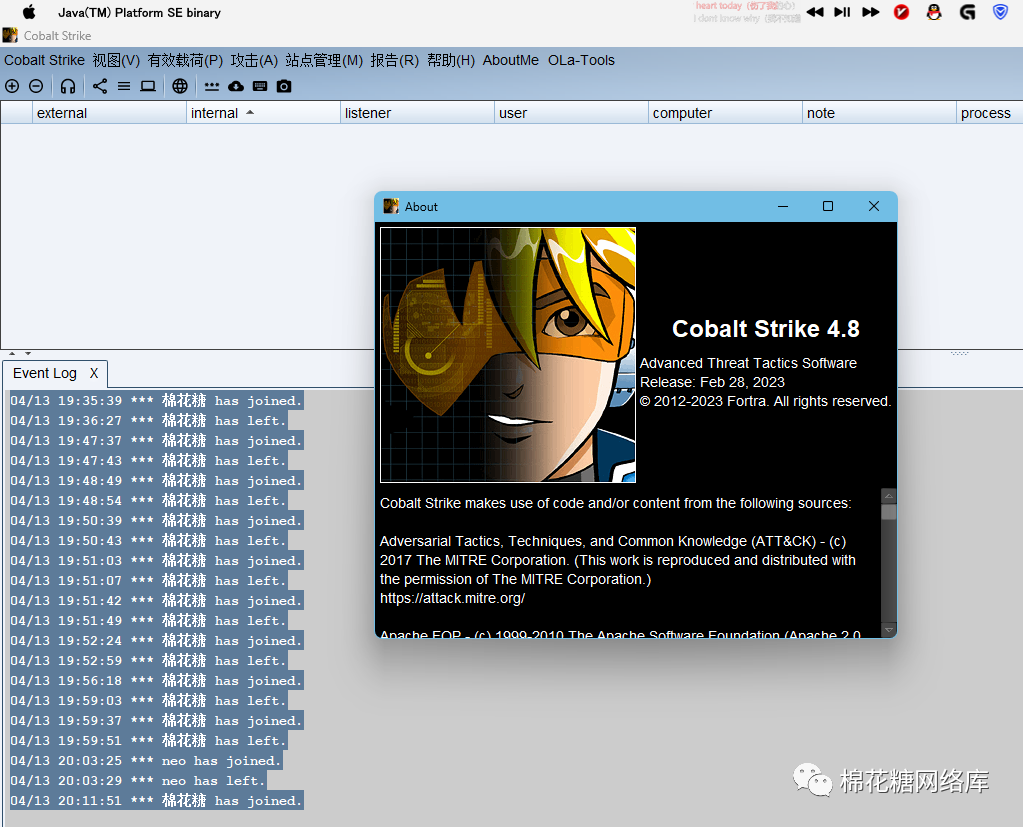Screen dimensions: 1023x827
Task: Open the 帮助(H) menu
Action: tap(451, 60)
